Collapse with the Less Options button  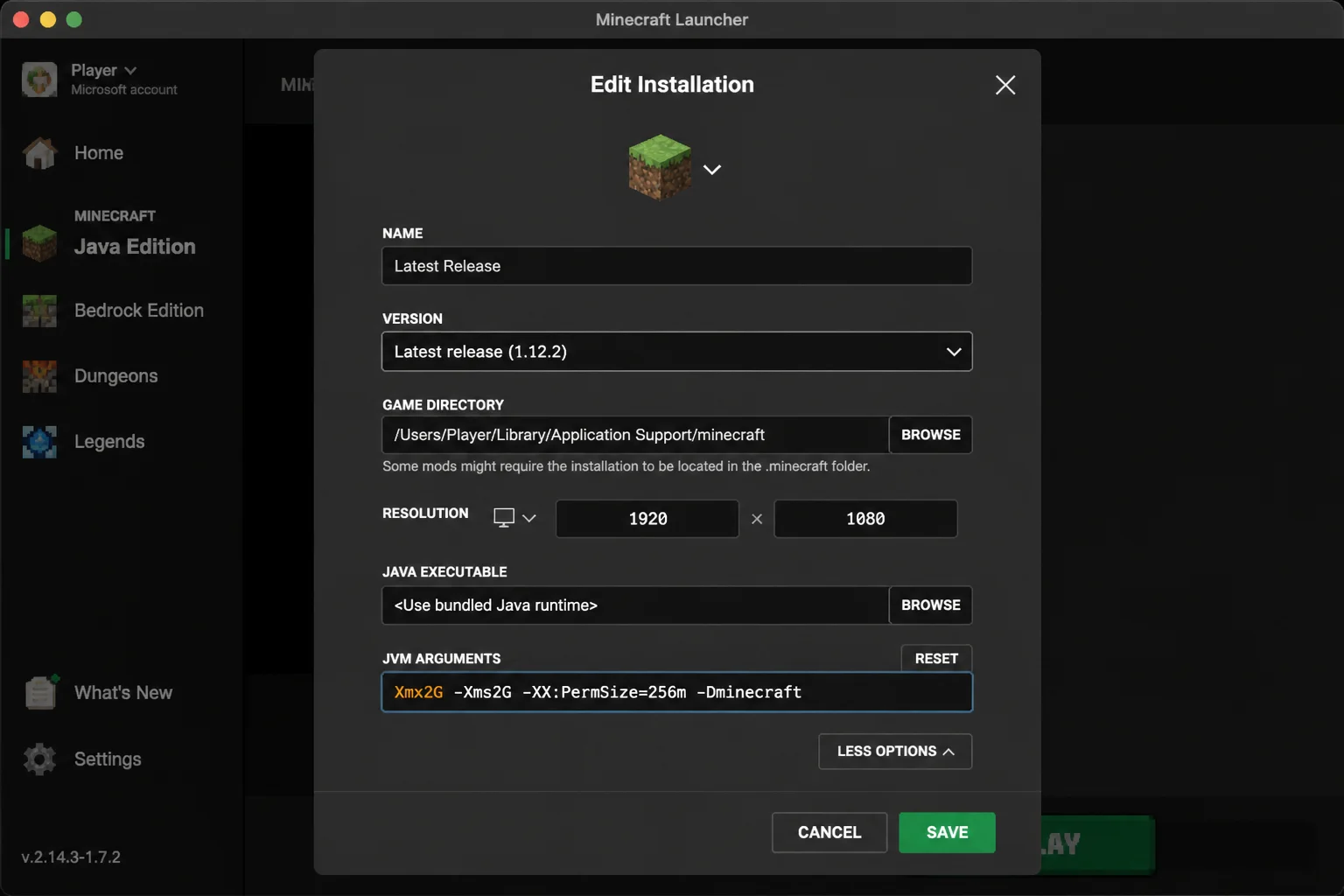tap(895, 752)
